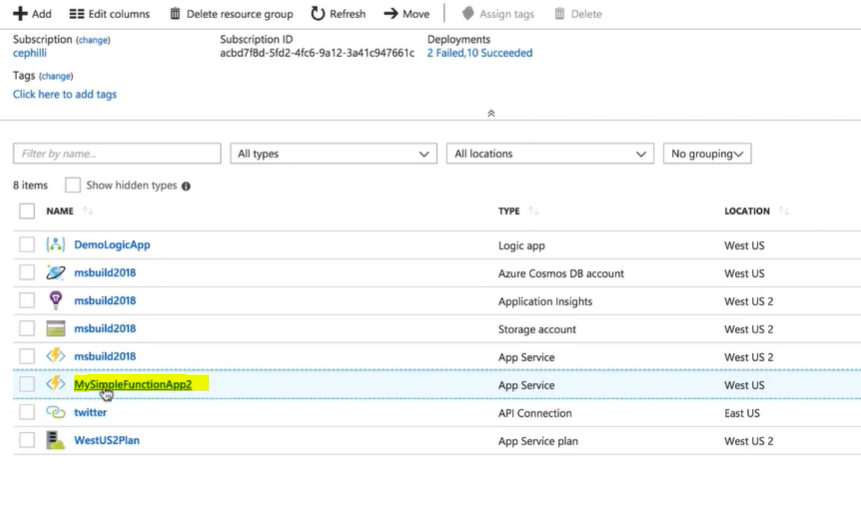
Task: Click the Cosmos DB planet icon
Action: (x=55, y=272)
